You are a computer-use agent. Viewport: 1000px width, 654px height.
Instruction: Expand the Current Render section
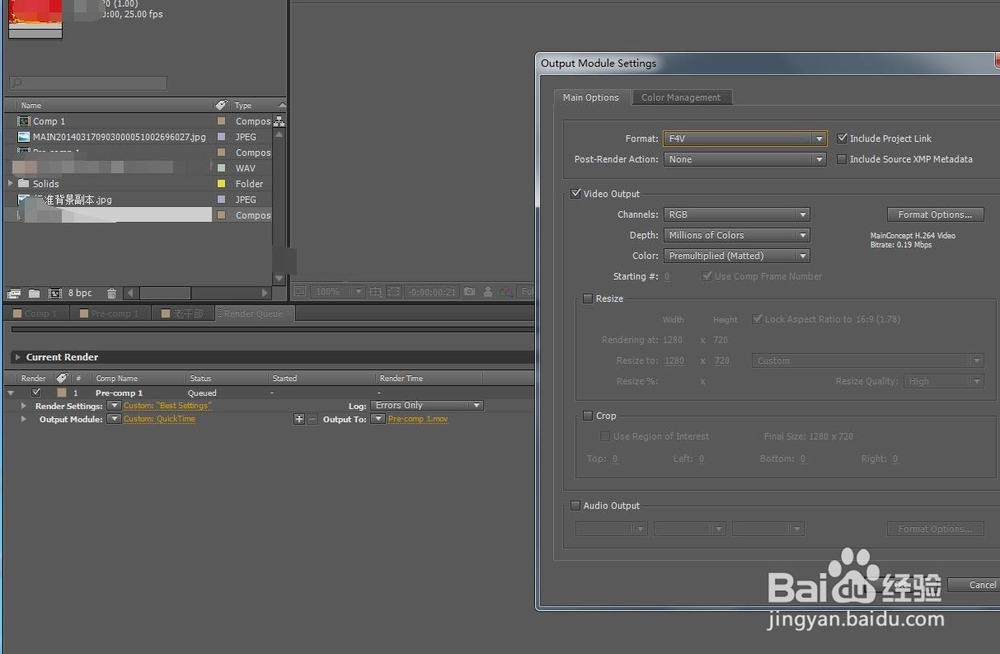(18, 357)
